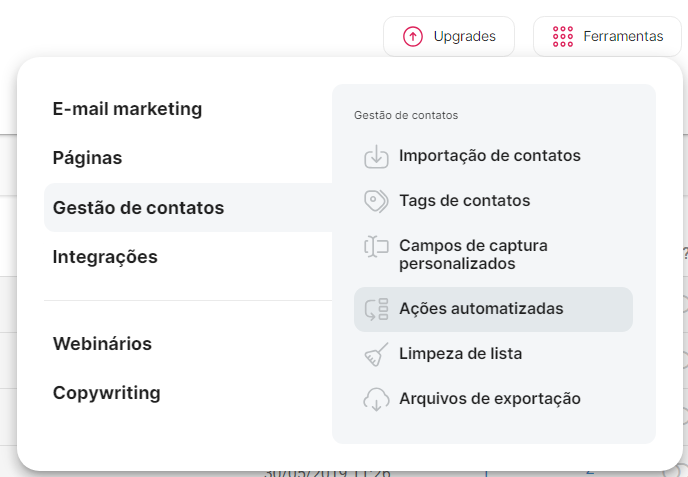Click the cloud download icon for Arquivos de exportação
The width and height of the screenshot is (688, 477).
coord(376,399)
